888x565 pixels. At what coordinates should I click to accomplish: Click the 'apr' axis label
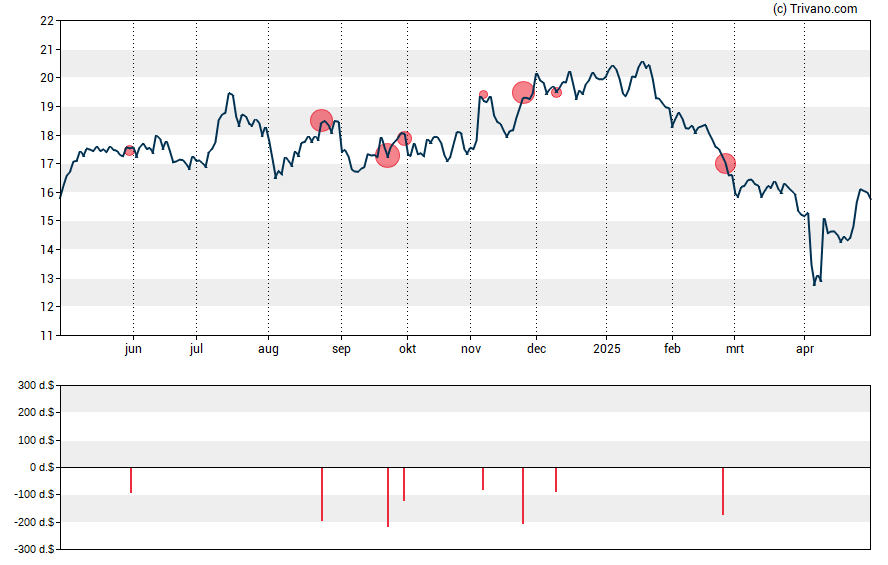[805, 349]
